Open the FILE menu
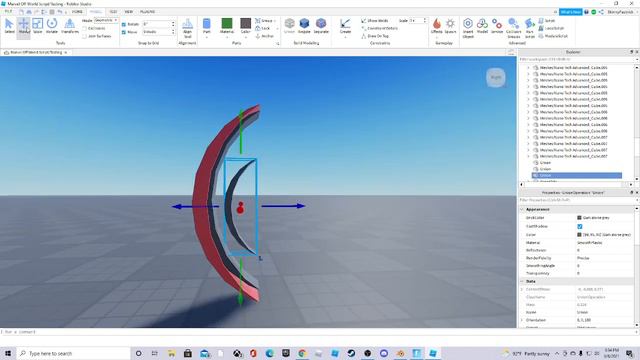 pyautogui.click(x=8, y=11)
